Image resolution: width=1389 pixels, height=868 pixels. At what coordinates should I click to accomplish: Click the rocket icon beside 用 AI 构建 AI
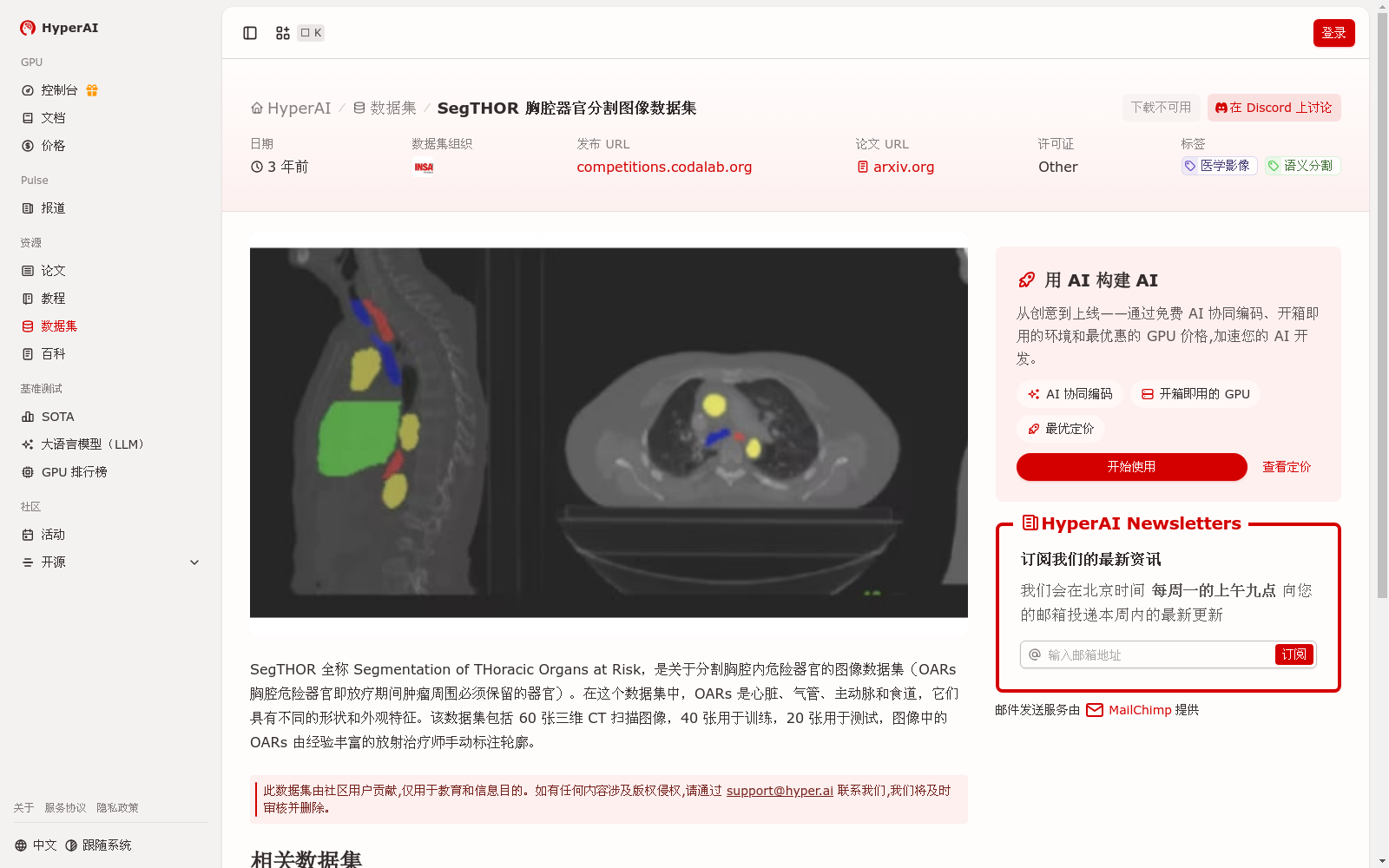[x=1027, y=280]
